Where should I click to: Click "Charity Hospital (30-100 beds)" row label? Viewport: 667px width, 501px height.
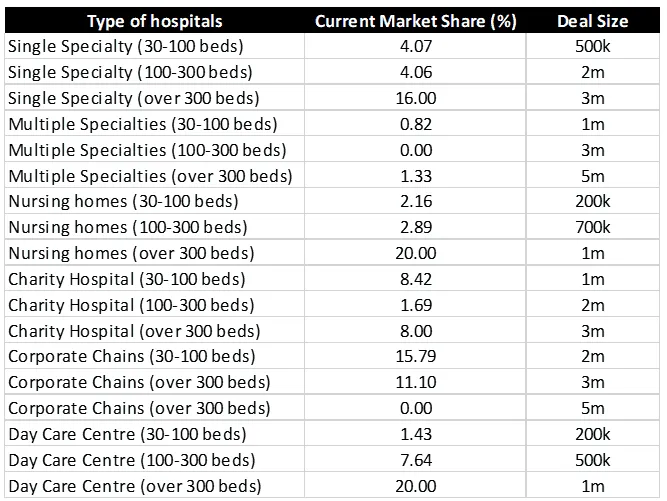coord(126,279)
